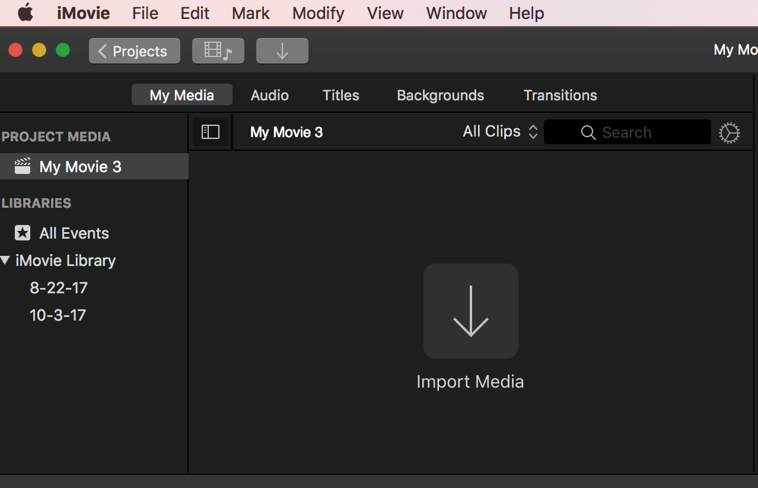Open the clip settings gear icon
758x488 pixels.
click(x=729, y=133)
